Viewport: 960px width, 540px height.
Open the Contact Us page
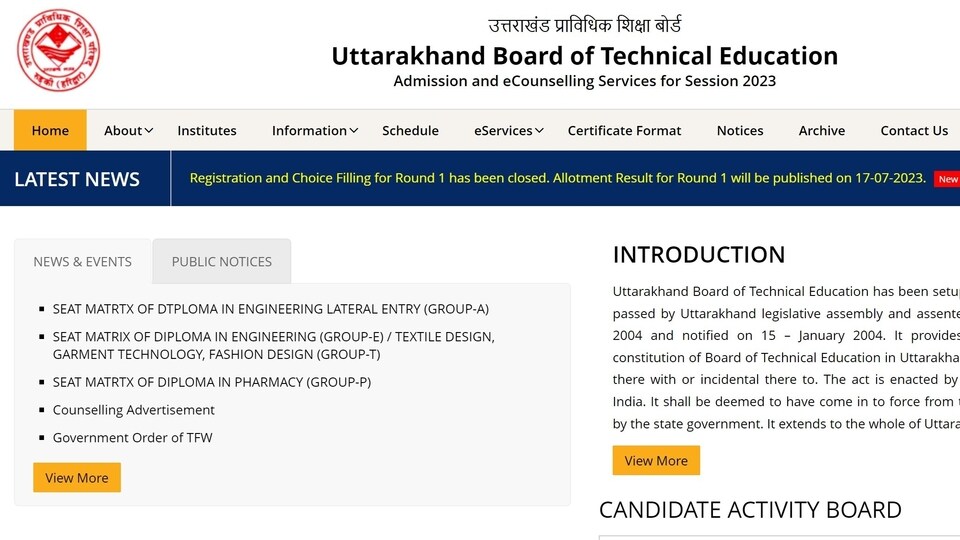[914, 130]
